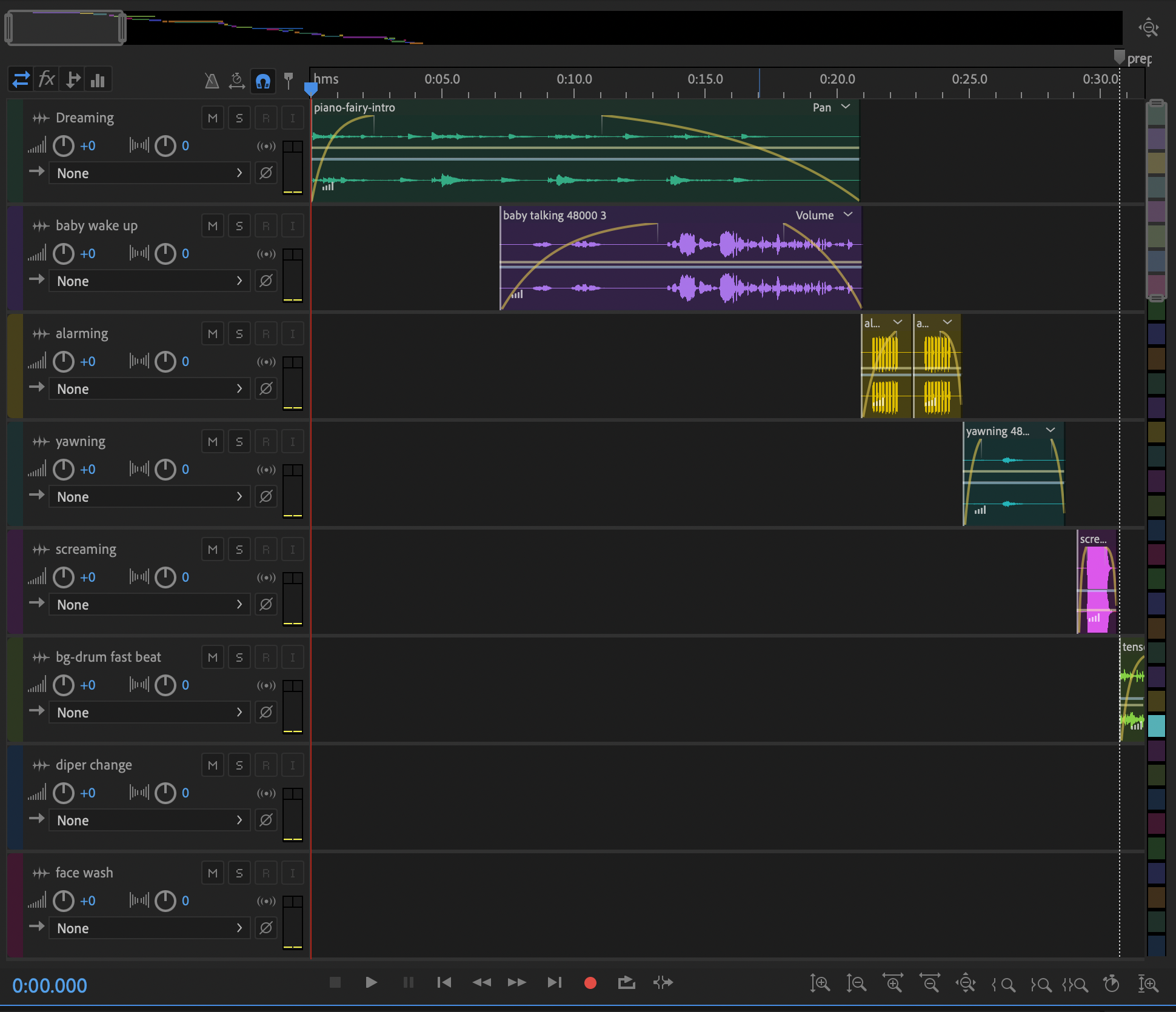Click the zoom in amplitude icon
This screenshot has height=1012, width=1176.
pos(820,983)
